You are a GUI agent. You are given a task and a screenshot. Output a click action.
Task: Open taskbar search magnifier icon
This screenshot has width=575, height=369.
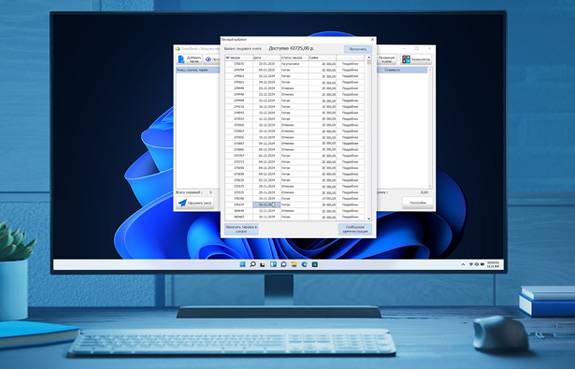[253, 264]
